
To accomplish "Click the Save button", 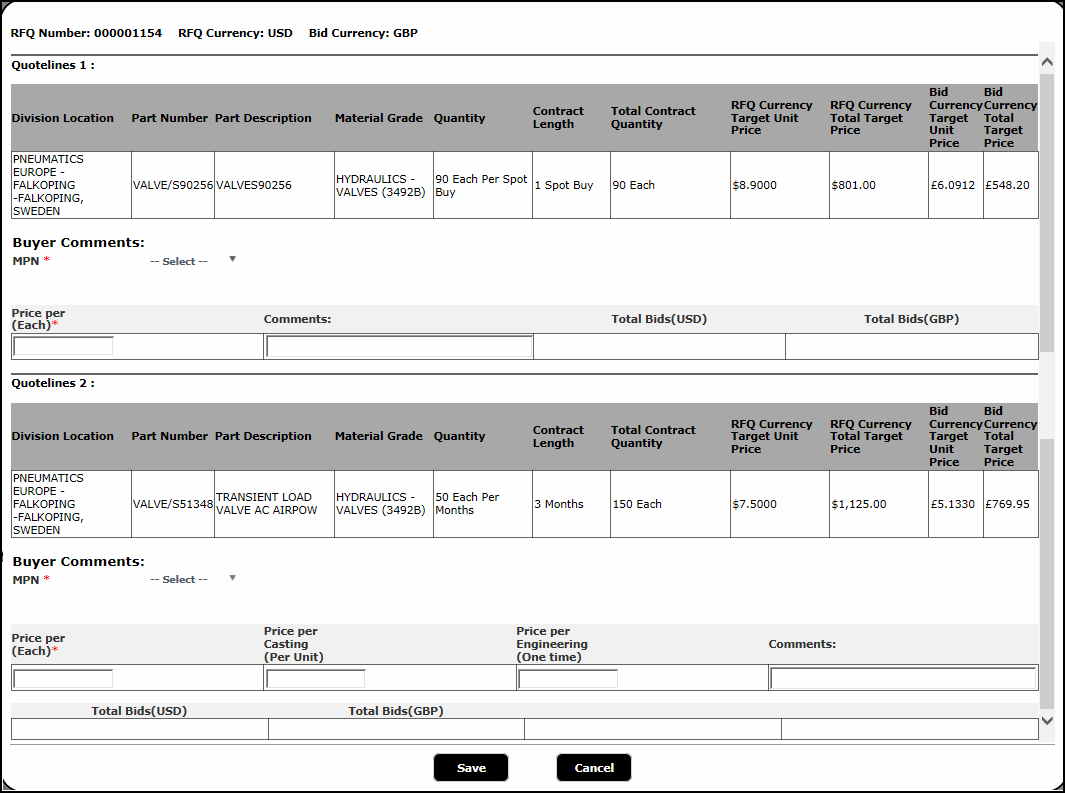I will click(471, 768).
